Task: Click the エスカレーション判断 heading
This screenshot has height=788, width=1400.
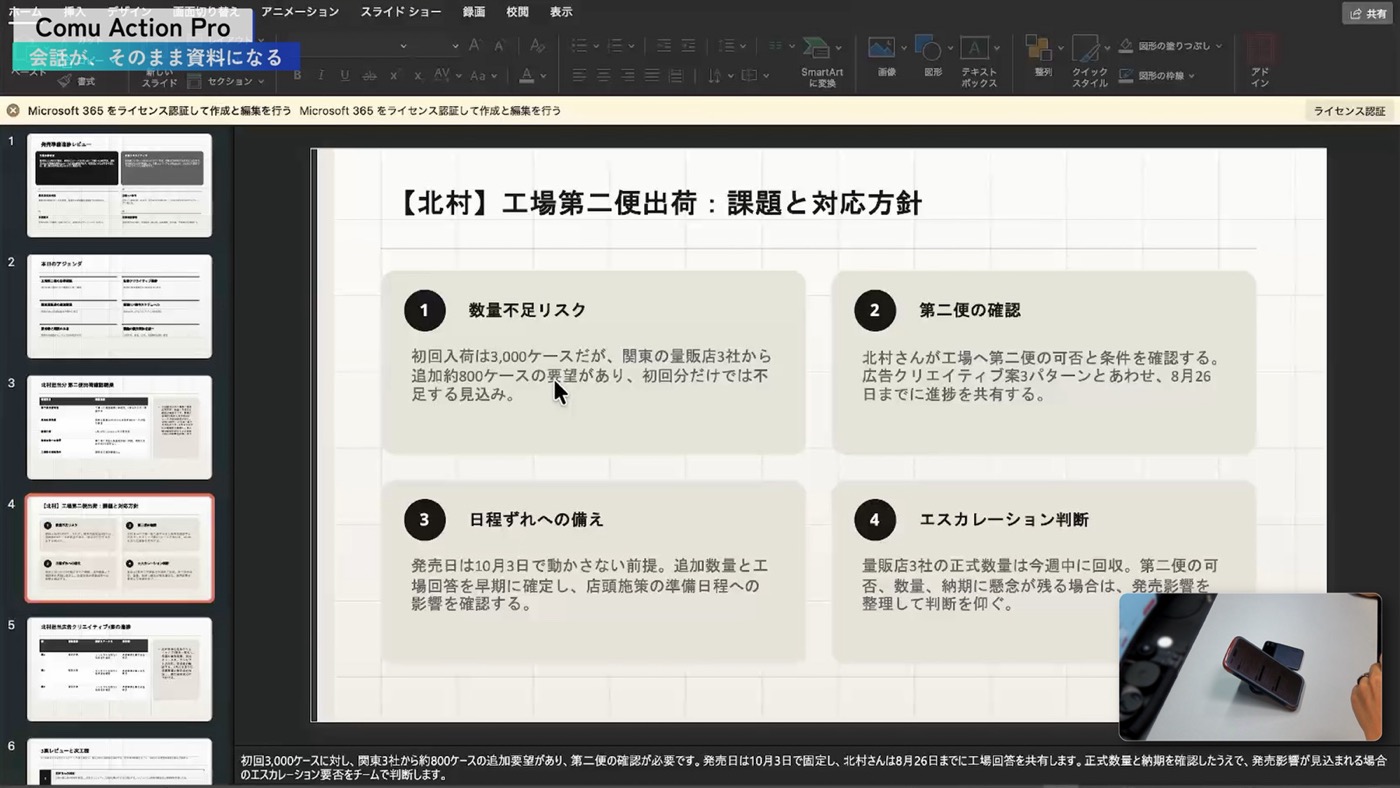Action: click(1004, 520)
